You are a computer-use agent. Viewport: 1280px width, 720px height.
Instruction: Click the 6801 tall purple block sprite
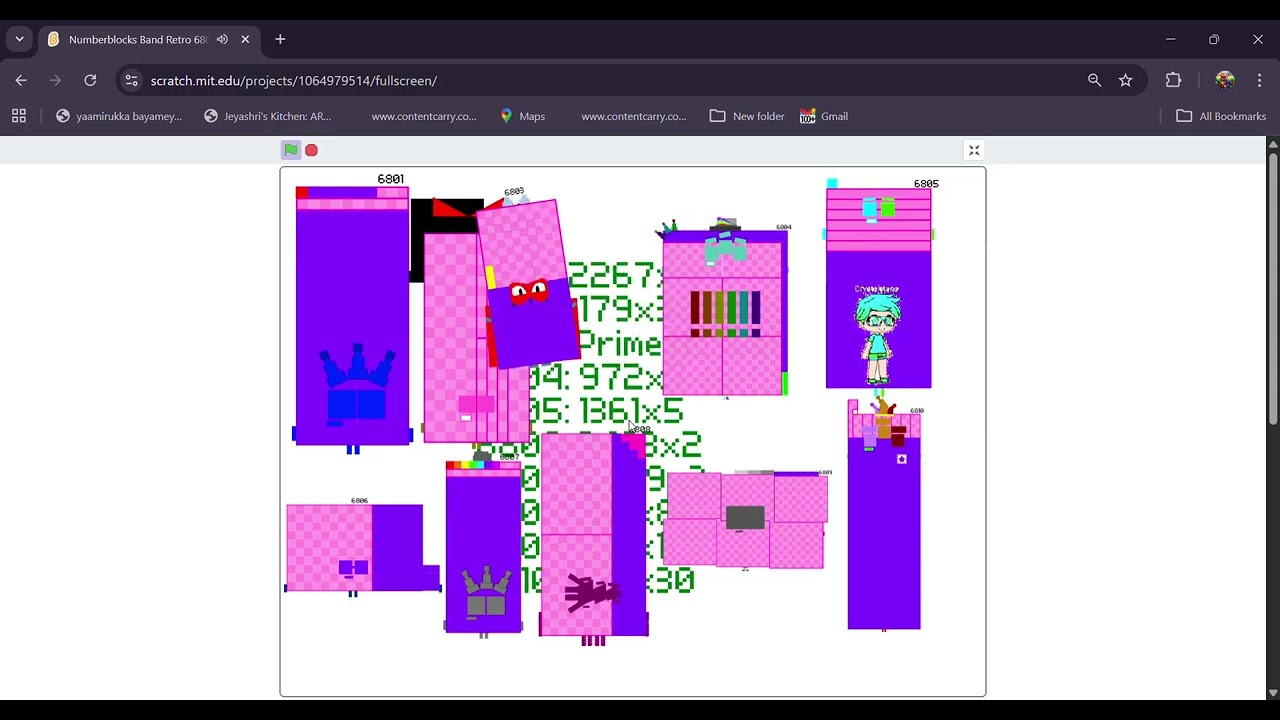coord(352,315)
